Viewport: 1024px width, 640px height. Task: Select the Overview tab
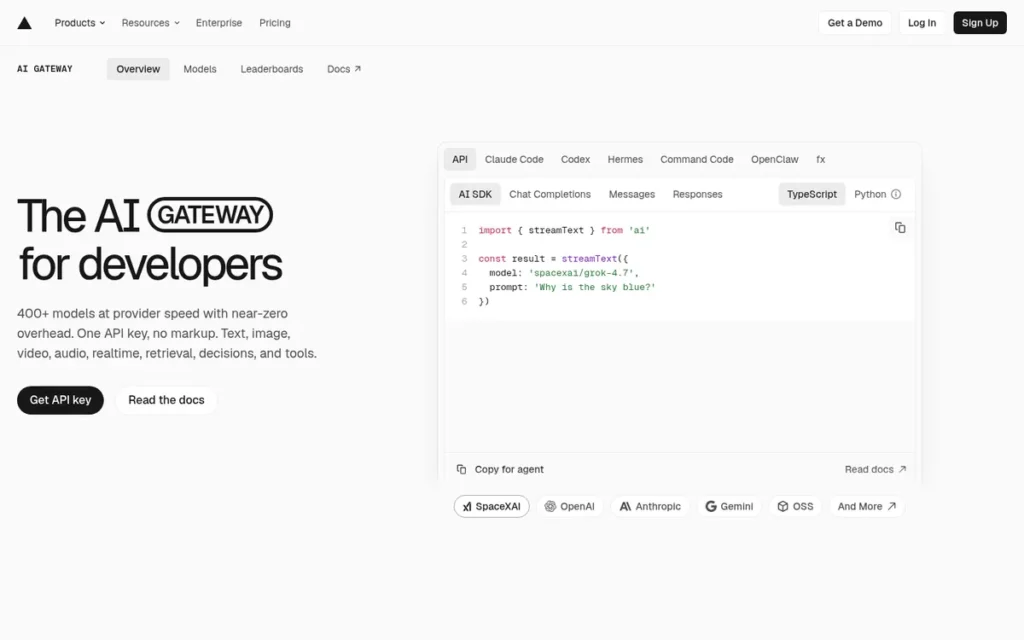pyautogui.click(x=138, y=69)
